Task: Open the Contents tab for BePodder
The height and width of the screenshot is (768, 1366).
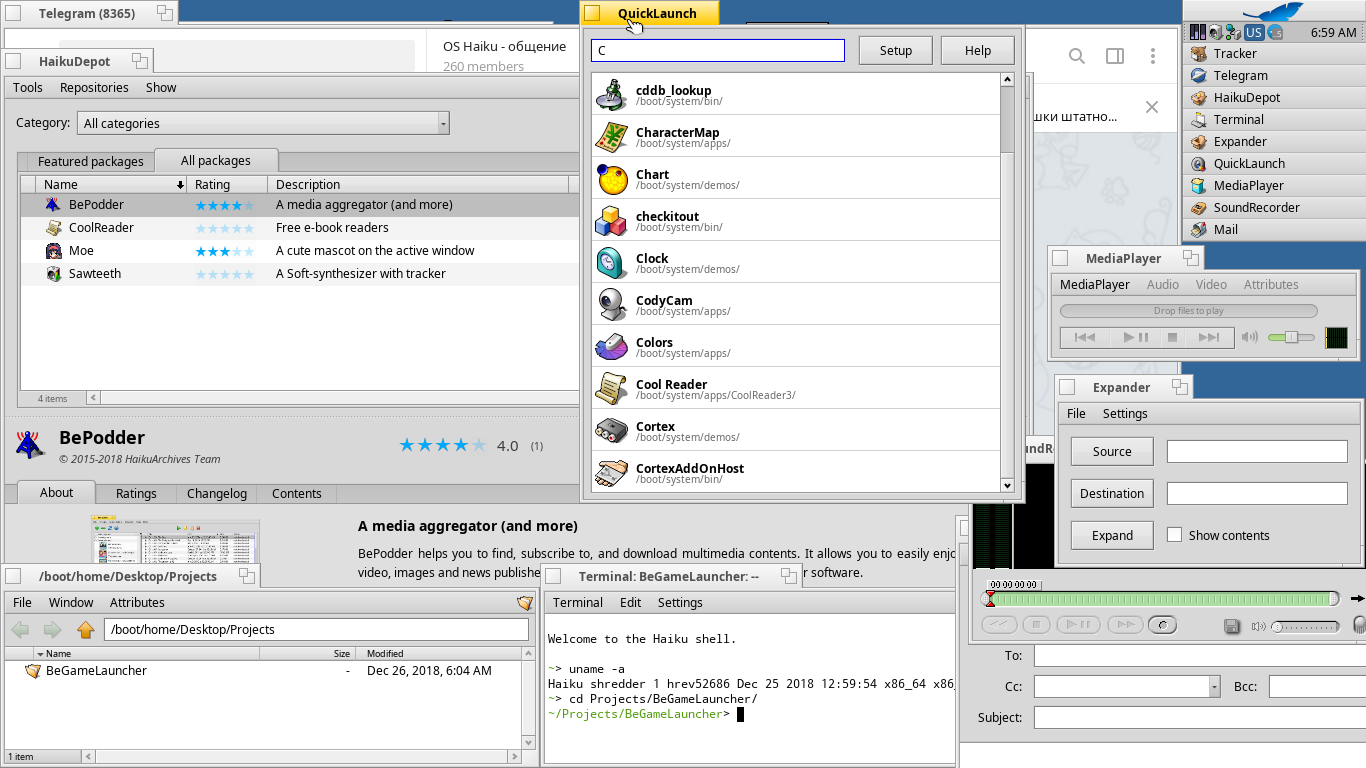Action: (297, 494)
